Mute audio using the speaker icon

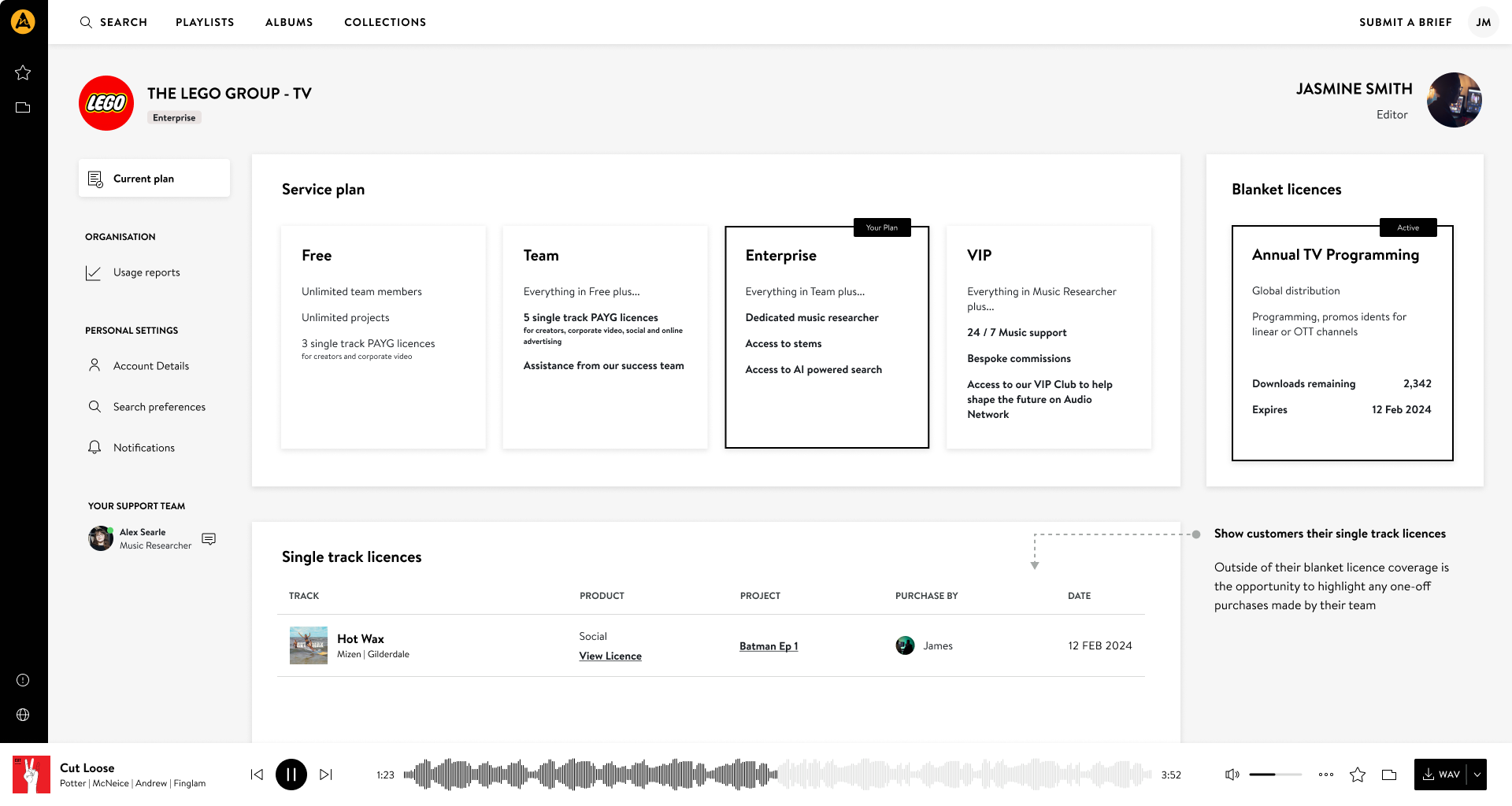[x=1231, y=775]
